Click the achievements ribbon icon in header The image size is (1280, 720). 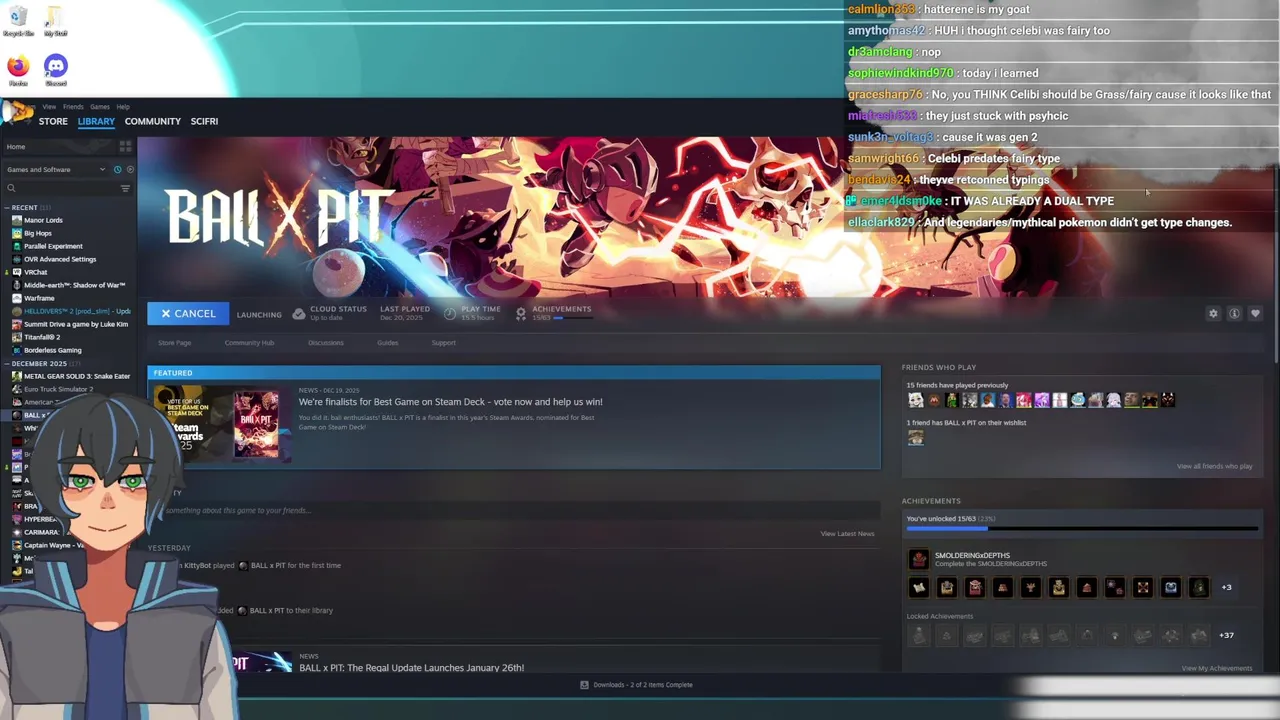(x=521, y=313)
